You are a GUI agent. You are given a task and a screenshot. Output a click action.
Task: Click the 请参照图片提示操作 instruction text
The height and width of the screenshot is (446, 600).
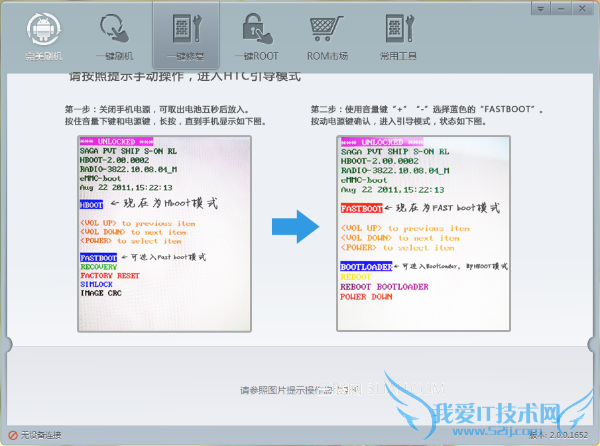point(287,390)
